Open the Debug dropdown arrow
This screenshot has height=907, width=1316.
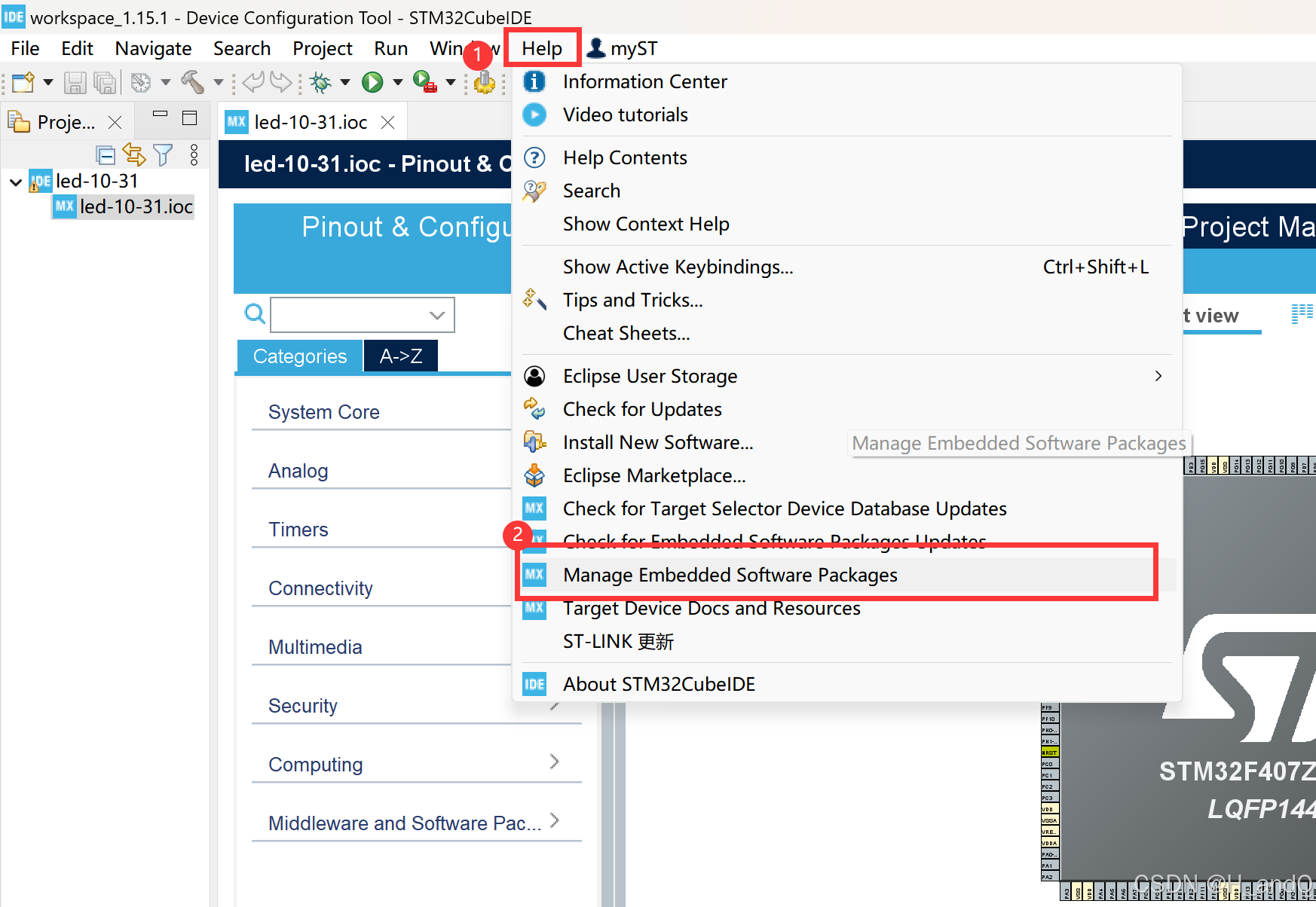click(345, 82)
